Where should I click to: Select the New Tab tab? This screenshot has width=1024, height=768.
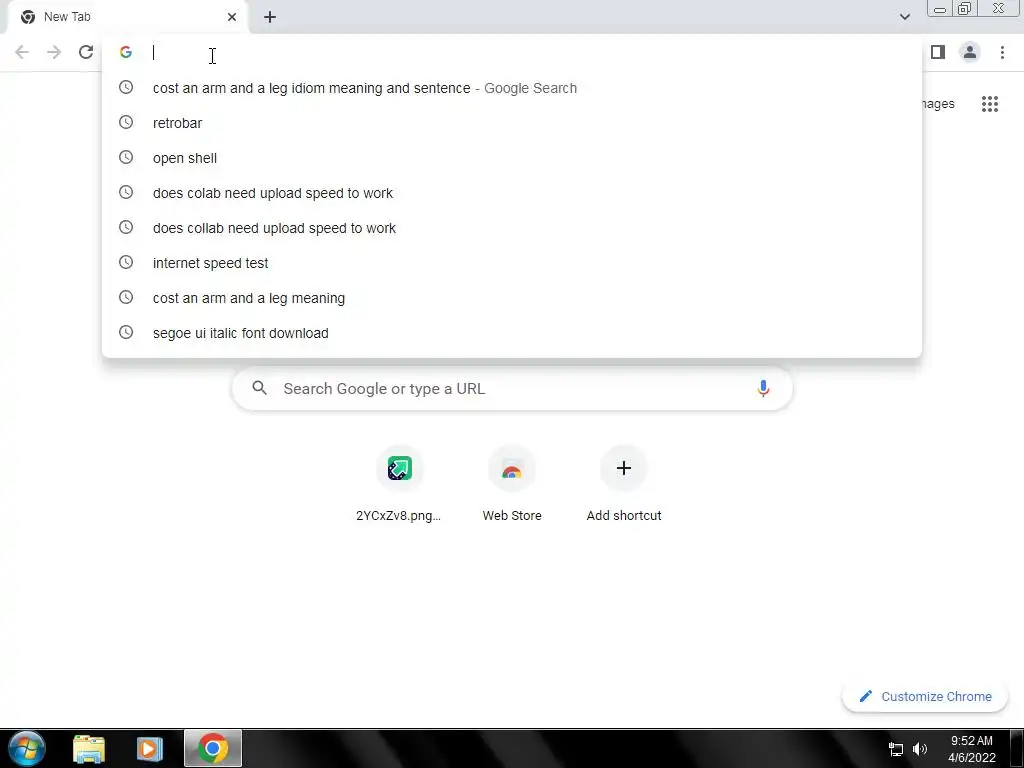[127, 17]
